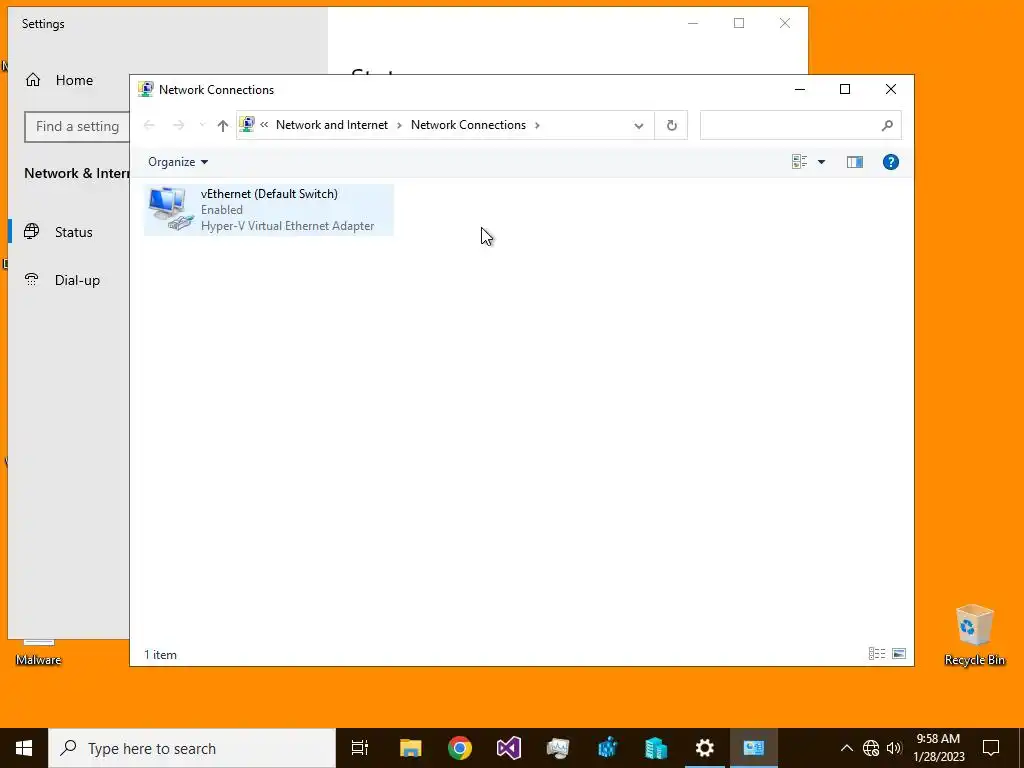Viewport: 1024px width, 768px height.
Task: Refresh the Network Connections list
Action: [x=671, y=125]
